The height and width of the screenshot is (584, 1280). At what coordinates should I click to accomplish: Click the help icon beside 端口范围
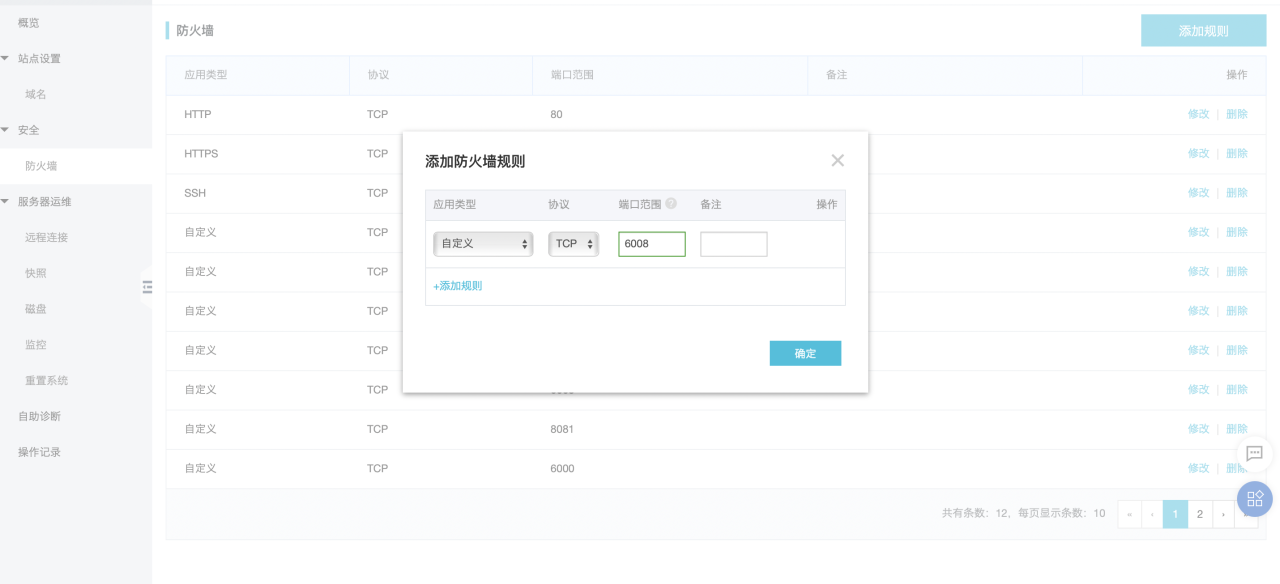[671, 204]
